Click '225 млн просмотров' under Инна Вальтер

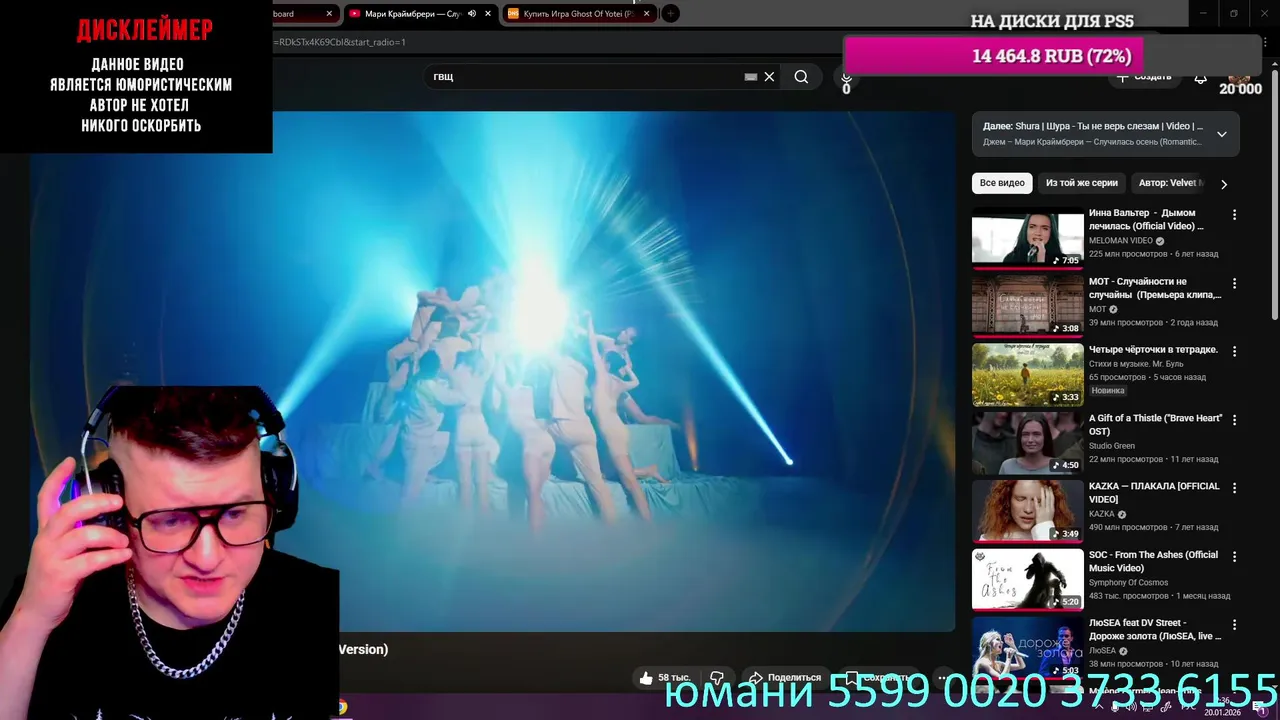click(x=1126, y=254)
